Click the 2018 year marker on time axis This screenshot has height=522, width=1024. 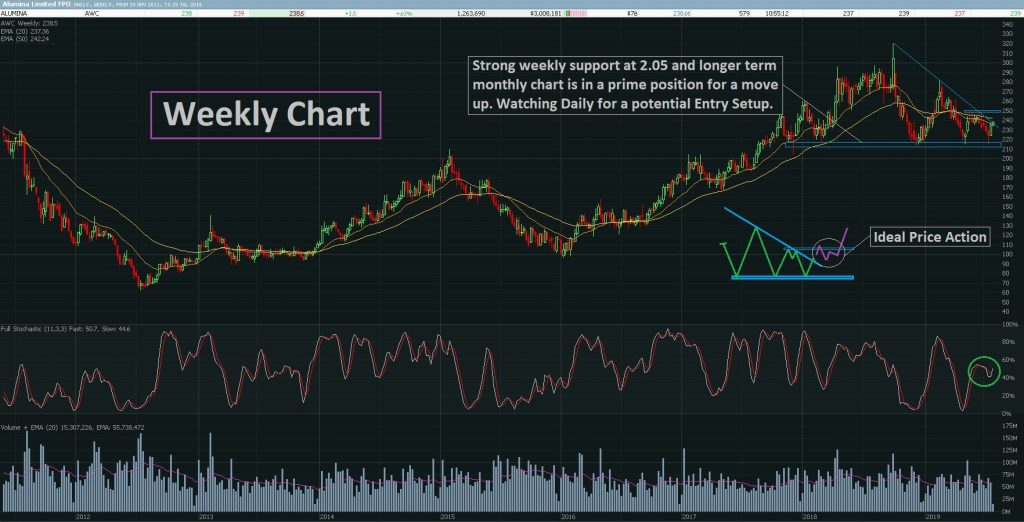810,516
